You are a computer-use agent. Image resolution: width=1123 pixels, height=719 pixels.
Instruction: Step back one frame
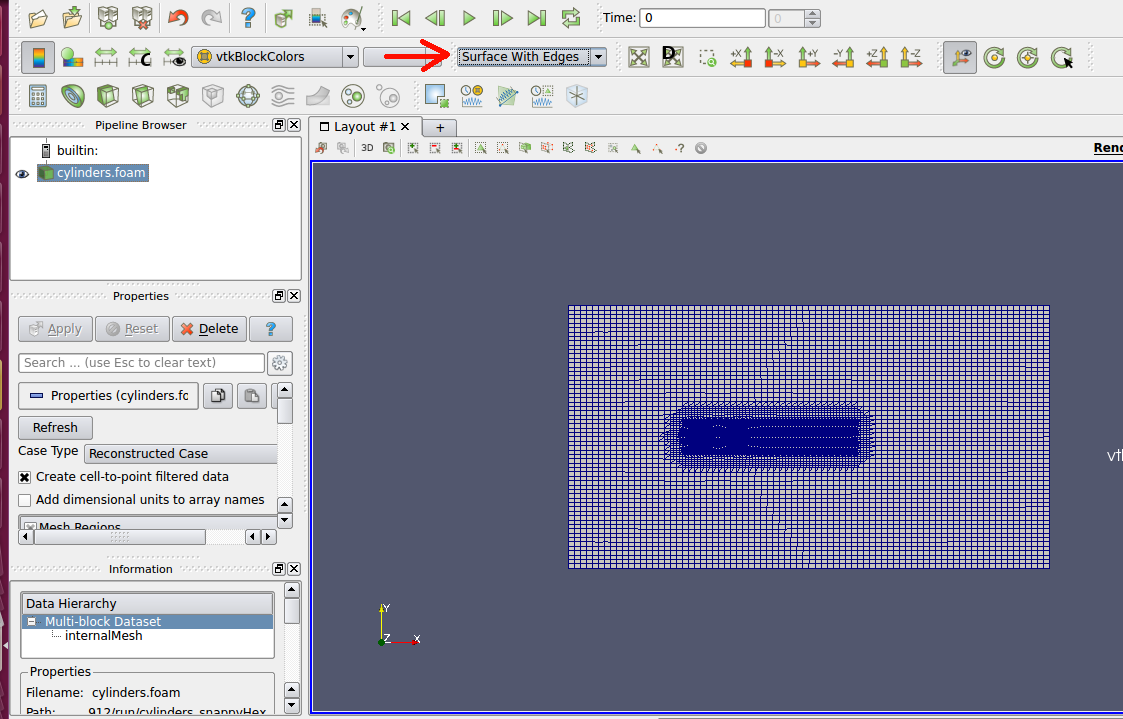click(435, 18)
